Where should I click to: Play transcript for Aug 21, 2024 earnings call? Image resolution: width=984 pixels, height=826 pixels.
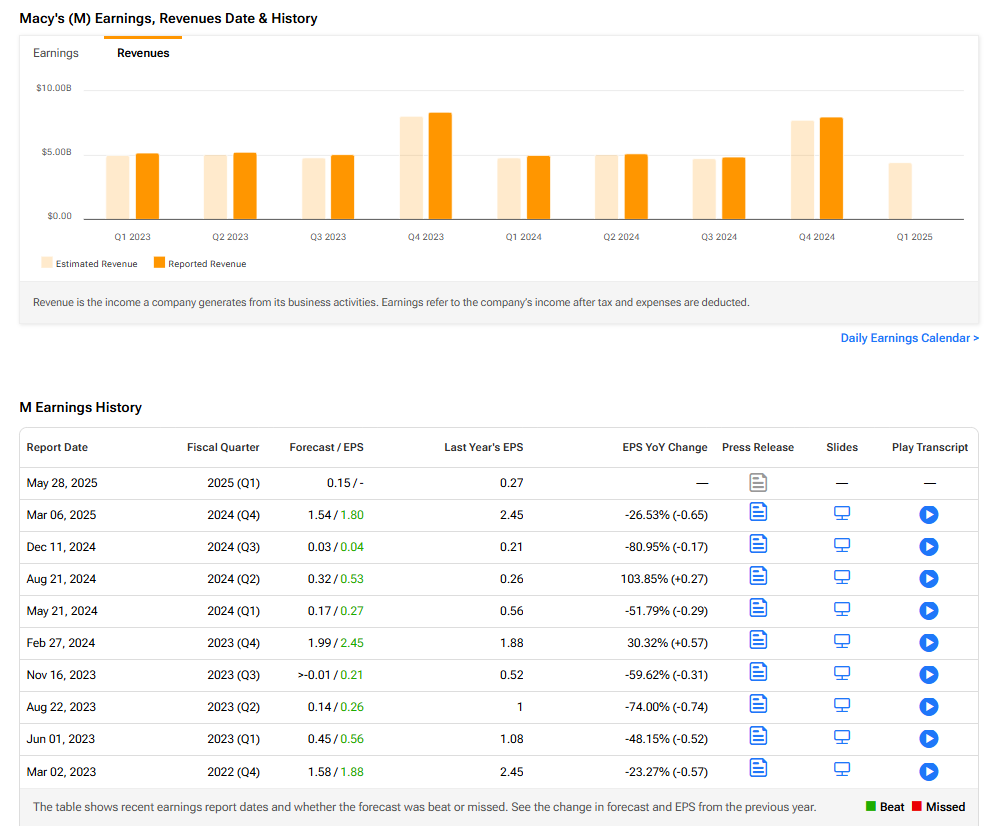[929, 579]
